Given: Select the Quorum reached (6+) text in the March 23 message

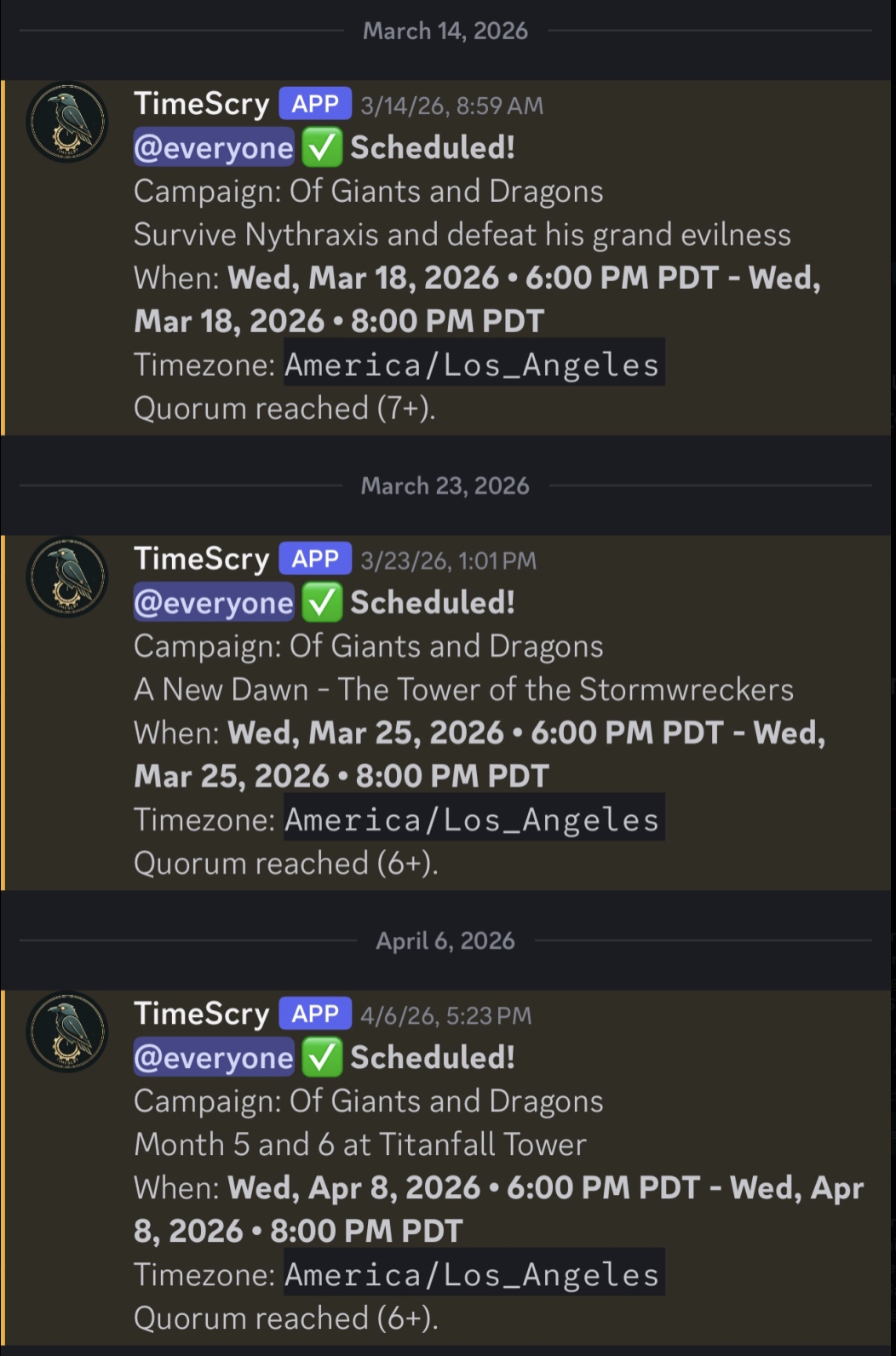Looking at the screenshot, I should 285,863.
